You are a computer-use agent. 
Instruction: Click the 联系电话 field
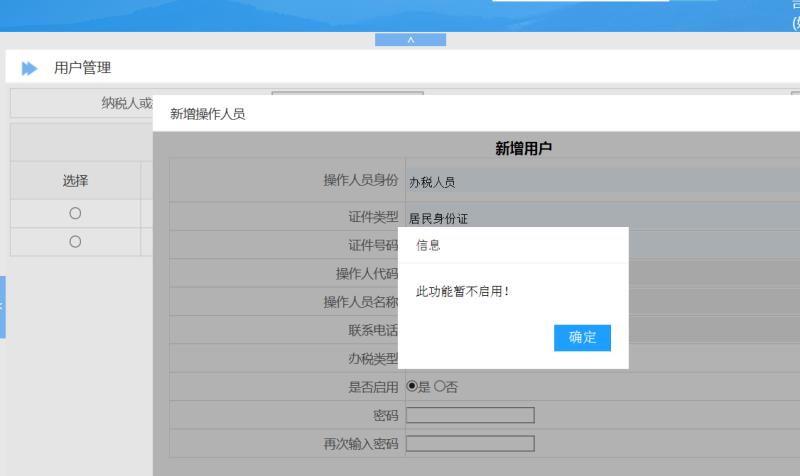700,330
